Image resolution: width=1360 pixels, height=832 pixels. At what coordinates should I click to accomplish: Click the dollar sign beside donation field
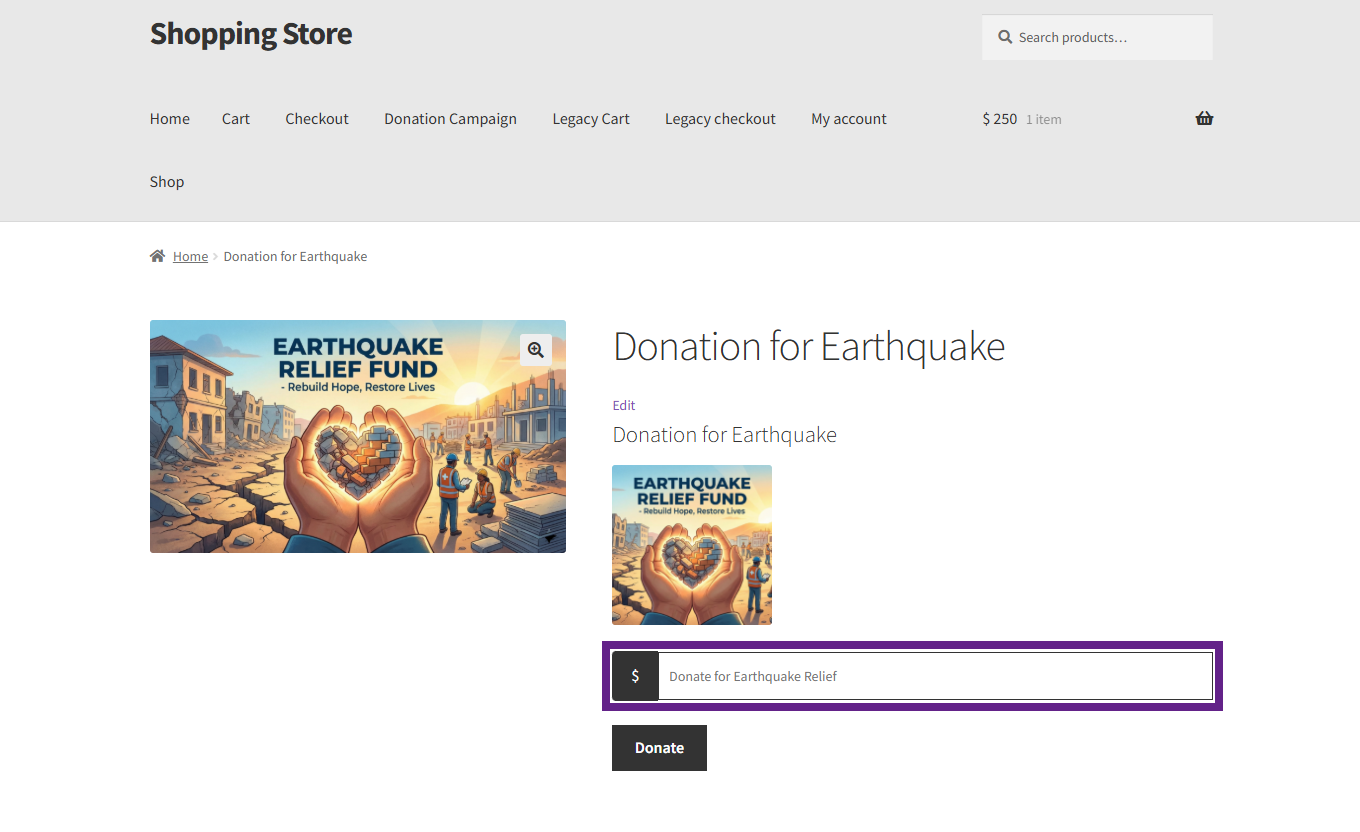(x=635, y=676)
